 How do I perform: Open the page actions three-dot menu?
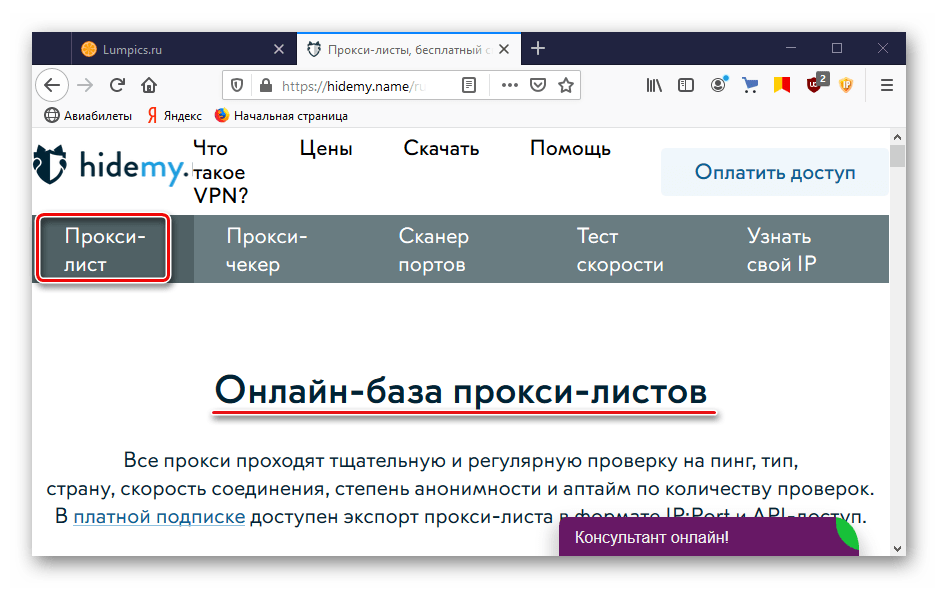pyautogui.click(x=510, y=86)
